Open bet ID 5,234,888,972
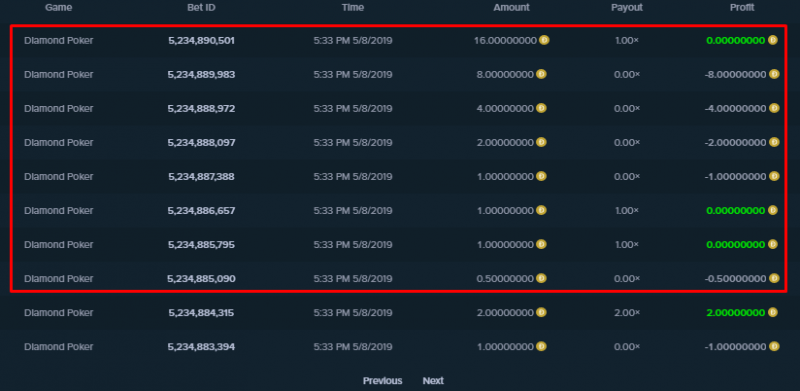Screen dimensions: 800x391 click(x=202, y=109)
